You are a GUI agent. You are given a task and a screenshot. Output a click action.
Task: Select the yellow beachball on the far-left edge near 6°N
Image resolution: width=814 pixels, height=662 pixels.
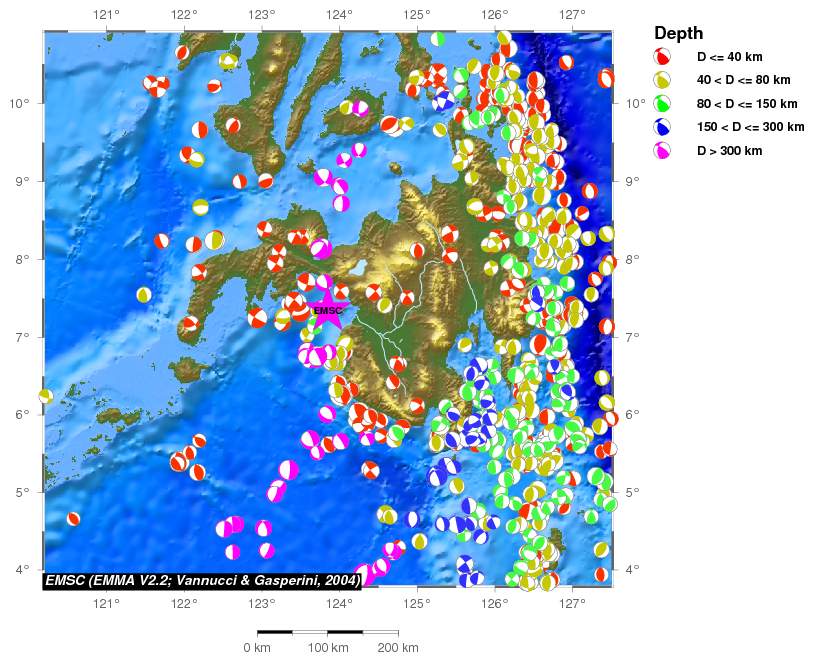[x=45, y=396]
